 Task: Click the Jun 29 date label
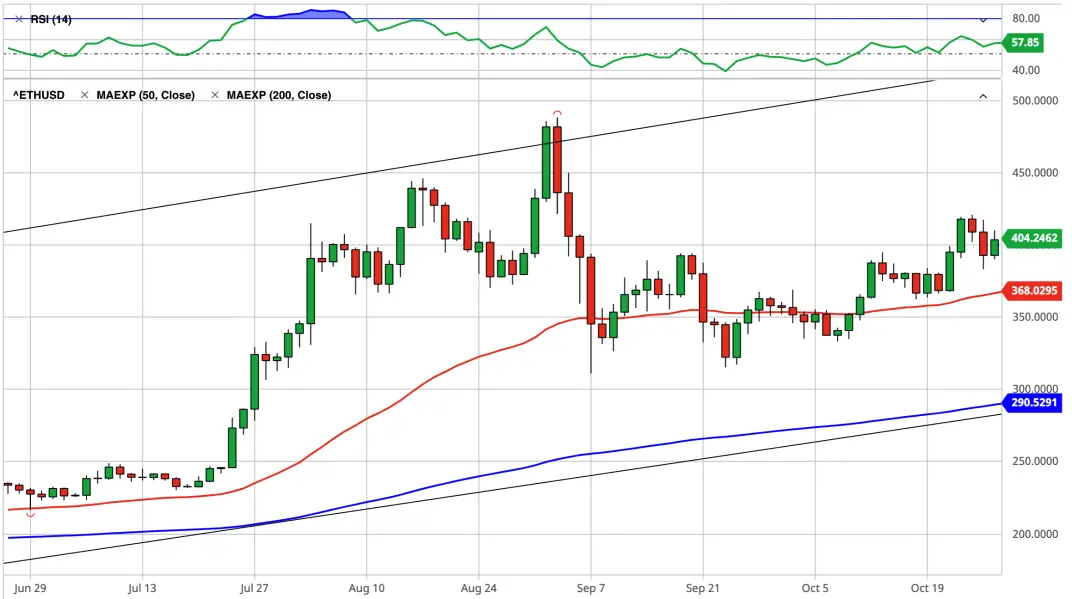(30, 588)
